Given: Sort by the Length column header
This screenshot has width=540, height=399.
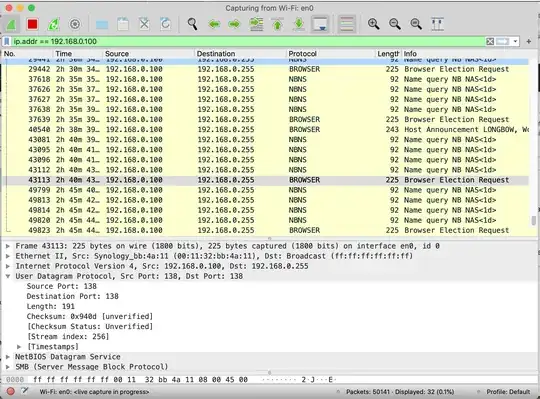Looking at the screenshot, I should (388, 54).
